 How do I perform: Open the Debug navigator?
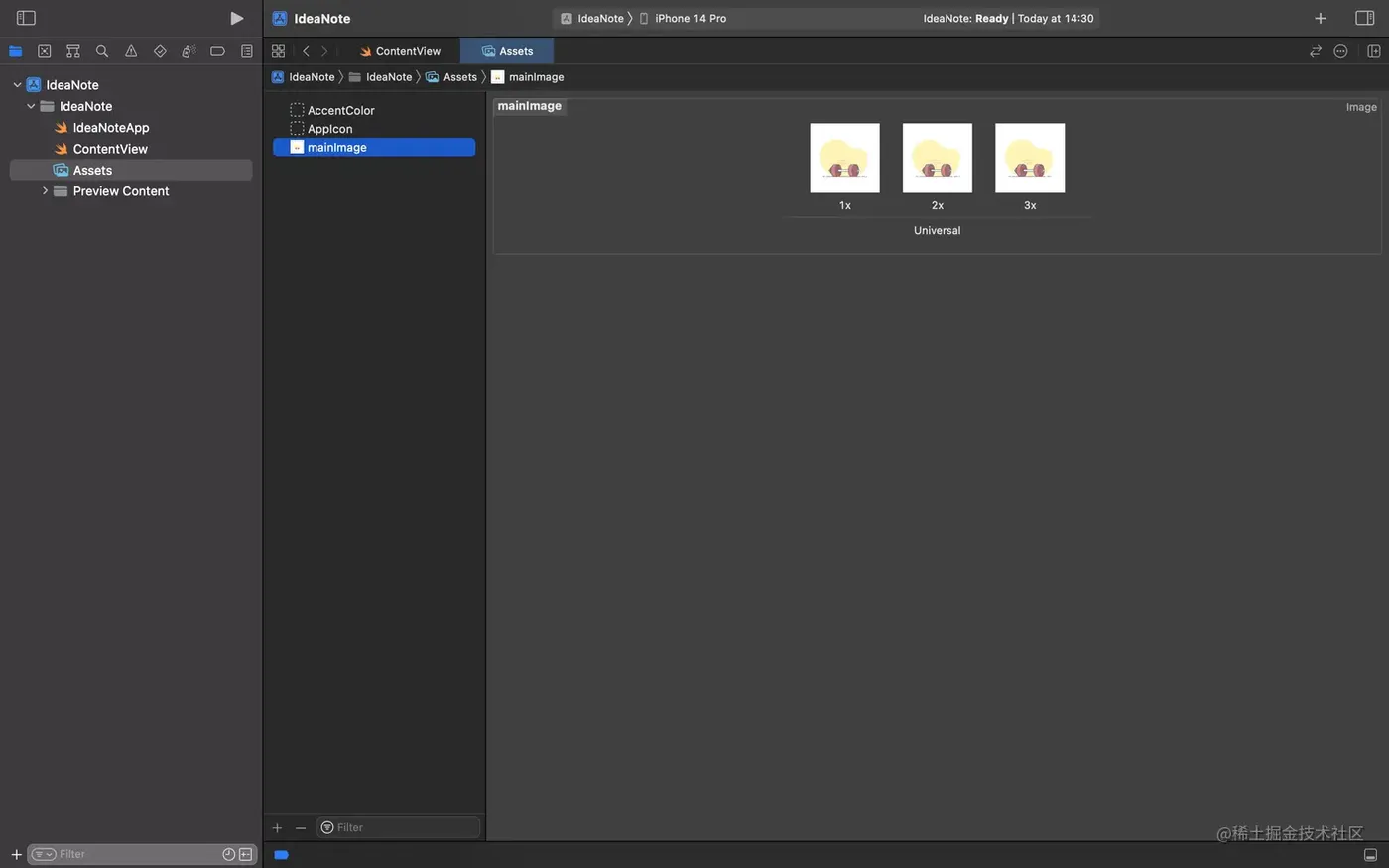189,51
